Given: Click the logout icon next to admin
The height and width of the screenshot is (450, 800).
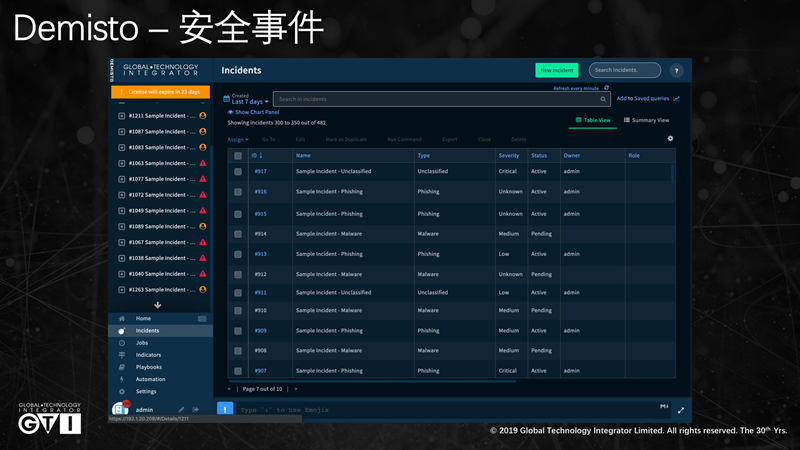Looking at the screenshot, I should pos(195,410).
